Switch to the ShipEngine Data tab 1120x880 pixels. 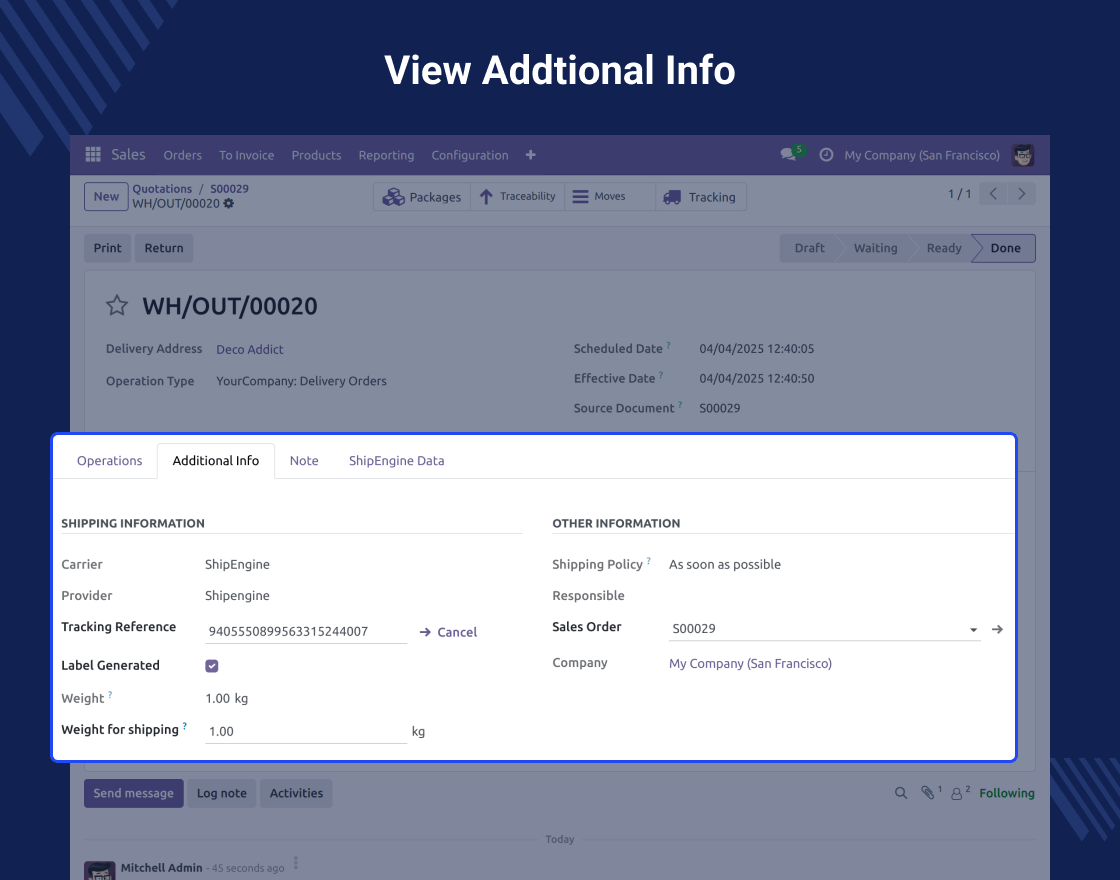click(396, 461)
